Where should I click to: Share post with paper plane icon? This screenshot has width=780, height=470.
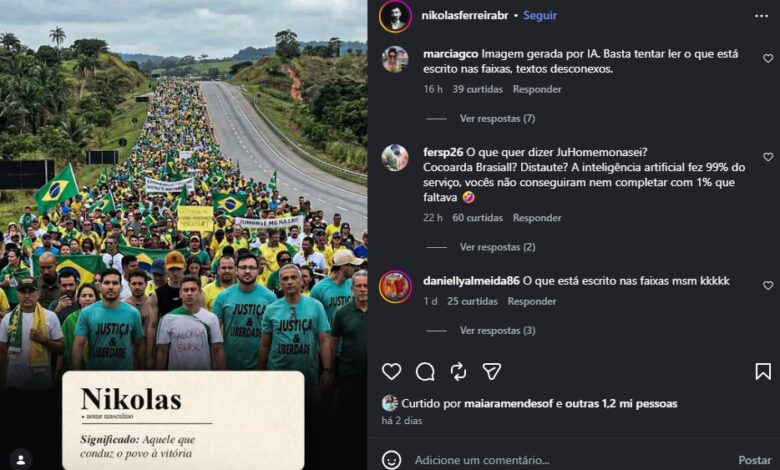[491, 371]
